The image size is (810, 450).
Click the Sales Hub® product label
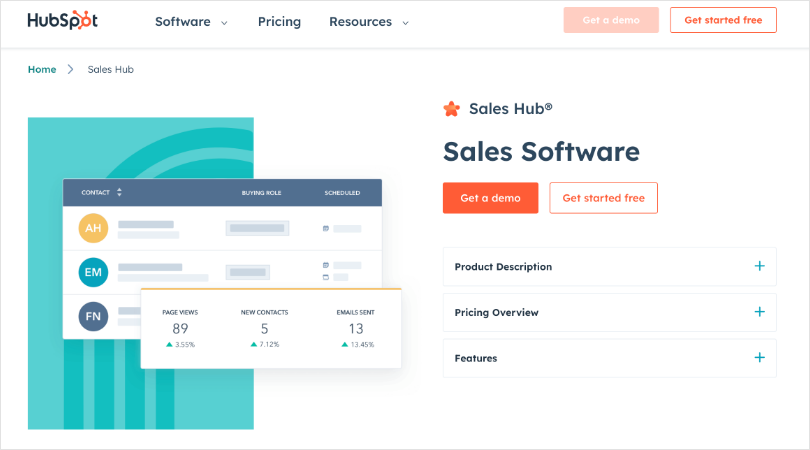(510, 108)
